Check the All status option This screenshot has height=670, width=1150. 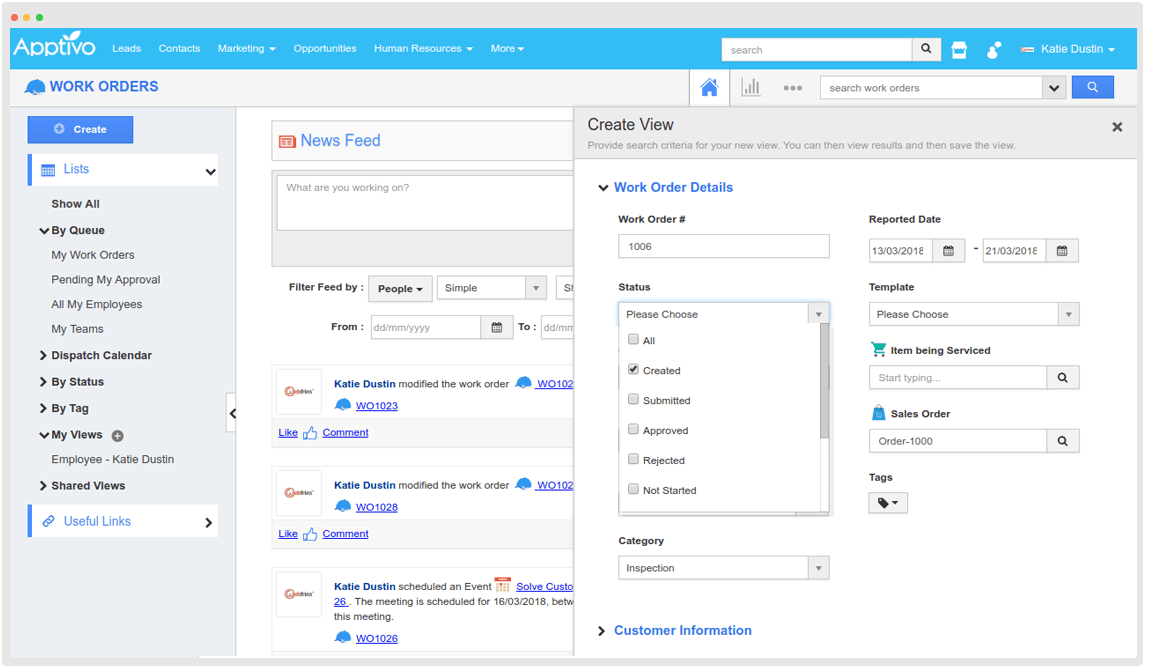click(x=636, y=341)
